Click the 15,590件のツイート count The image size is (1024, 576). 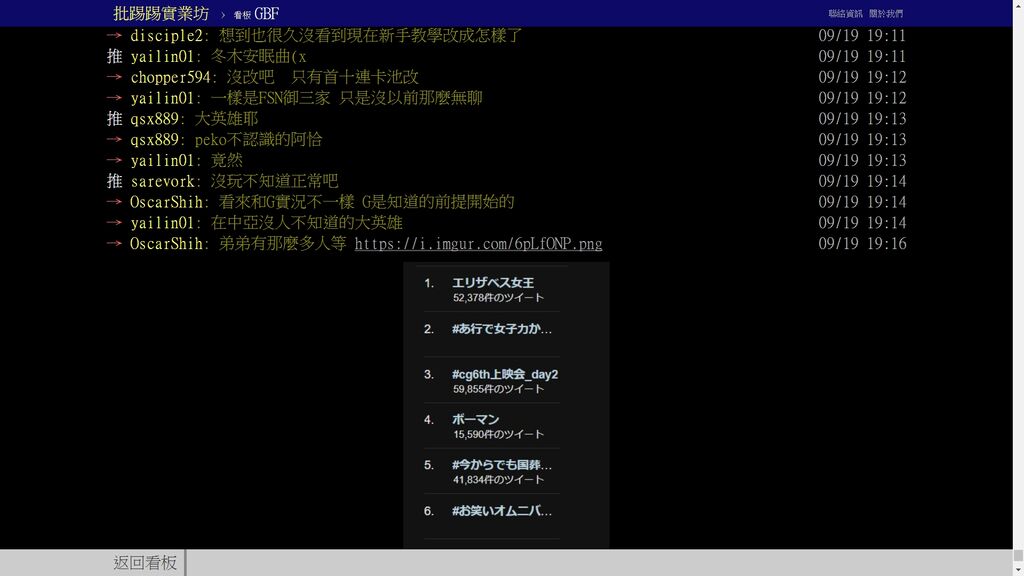tap(498, 434)
